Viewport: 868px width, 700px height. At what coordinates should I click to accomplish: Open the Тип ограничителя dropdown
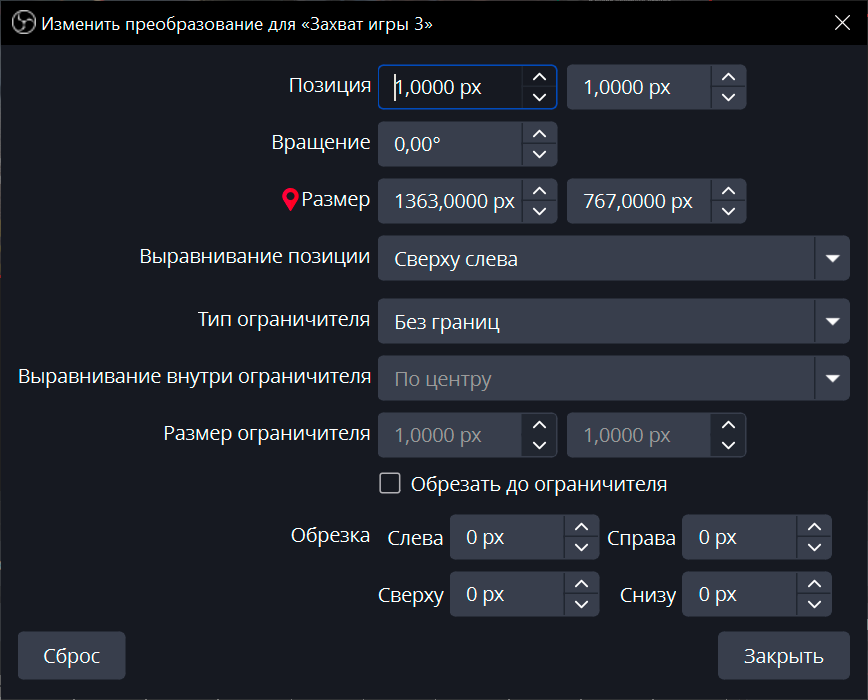(x=832, y=321)
